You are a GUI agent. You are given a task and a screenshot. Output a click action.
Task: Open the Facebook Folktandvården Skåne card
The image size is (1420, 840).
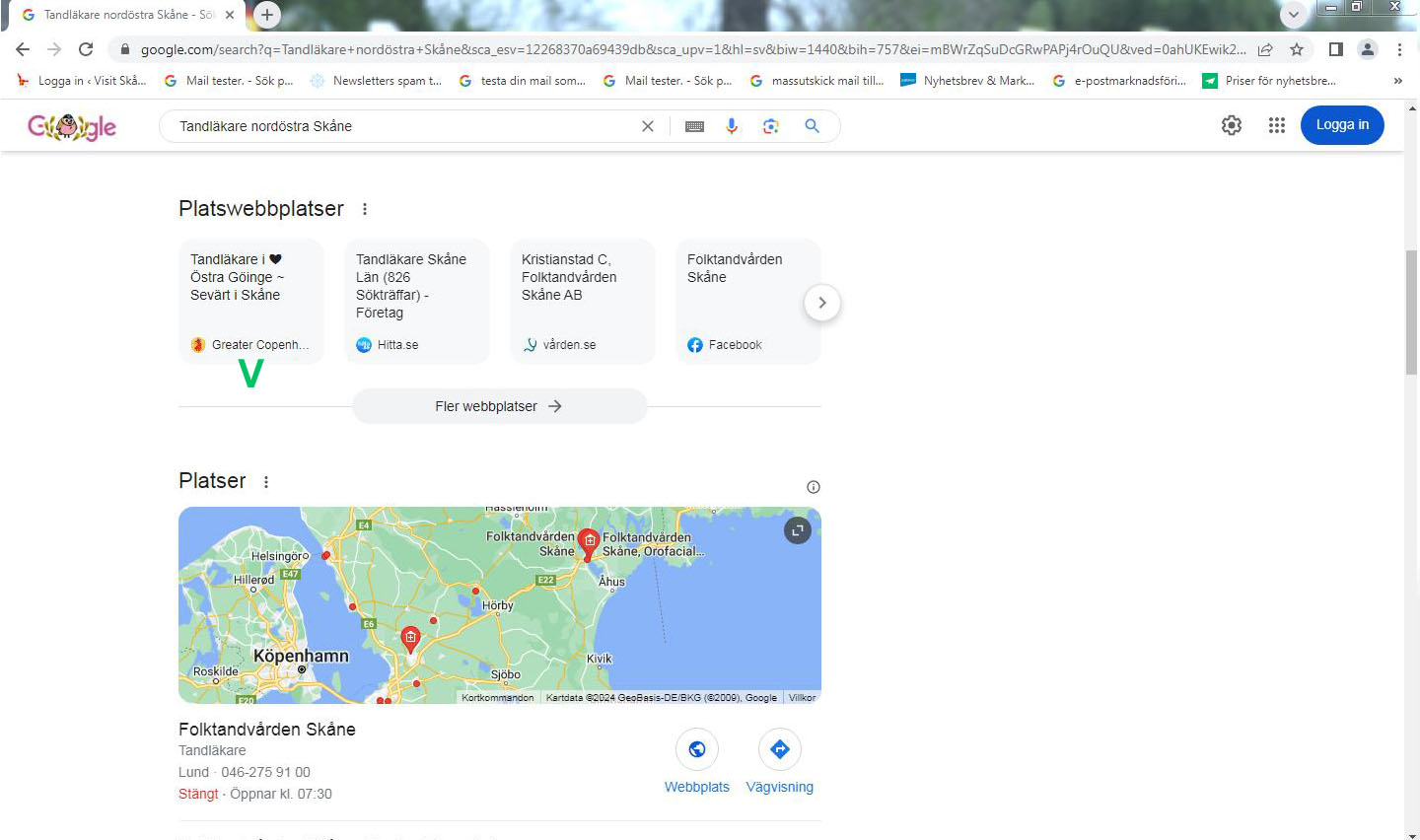(748, 302)
